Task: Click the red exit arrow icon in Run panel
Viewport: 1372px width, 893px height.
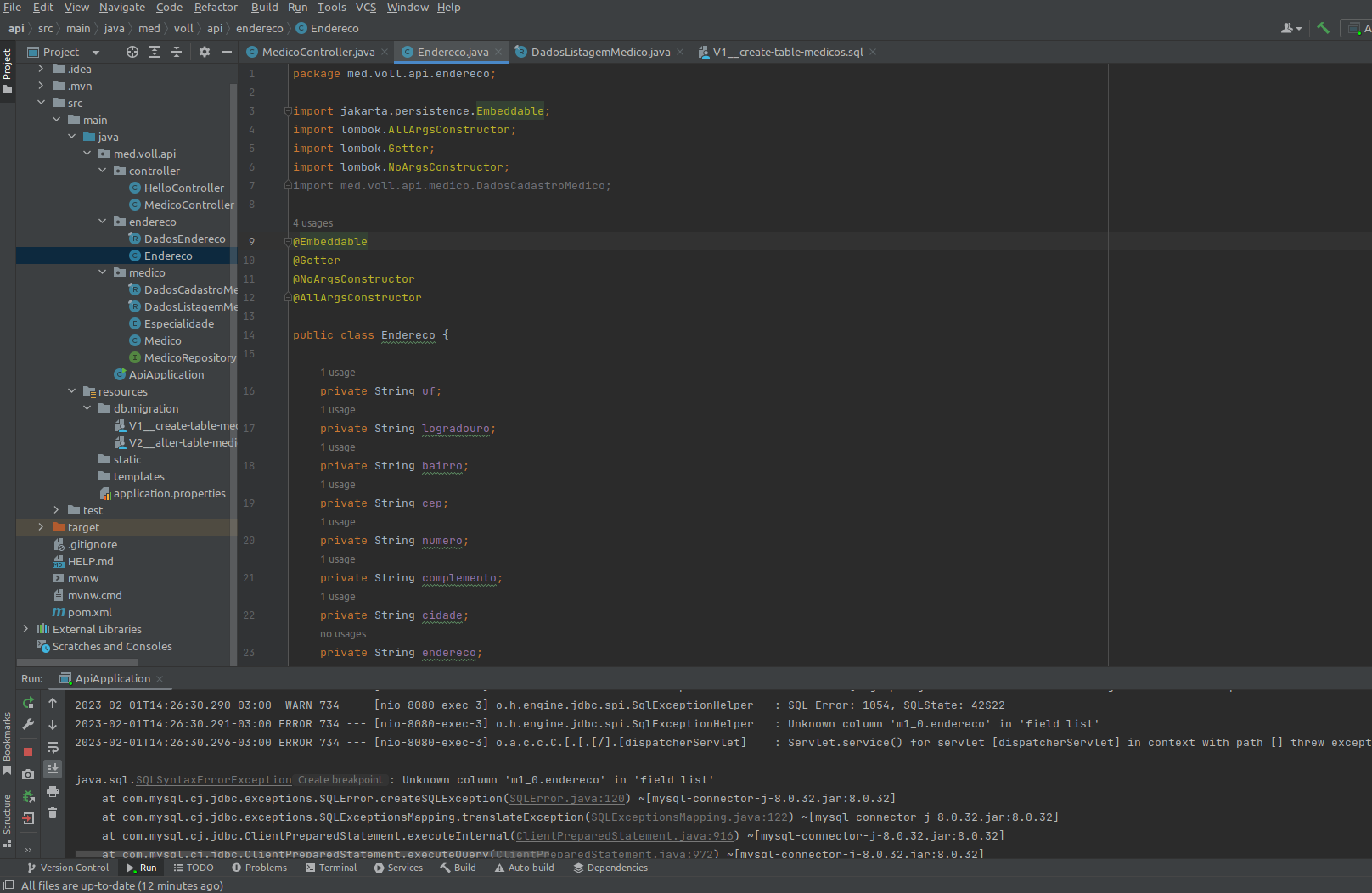Action: [28, 818]
